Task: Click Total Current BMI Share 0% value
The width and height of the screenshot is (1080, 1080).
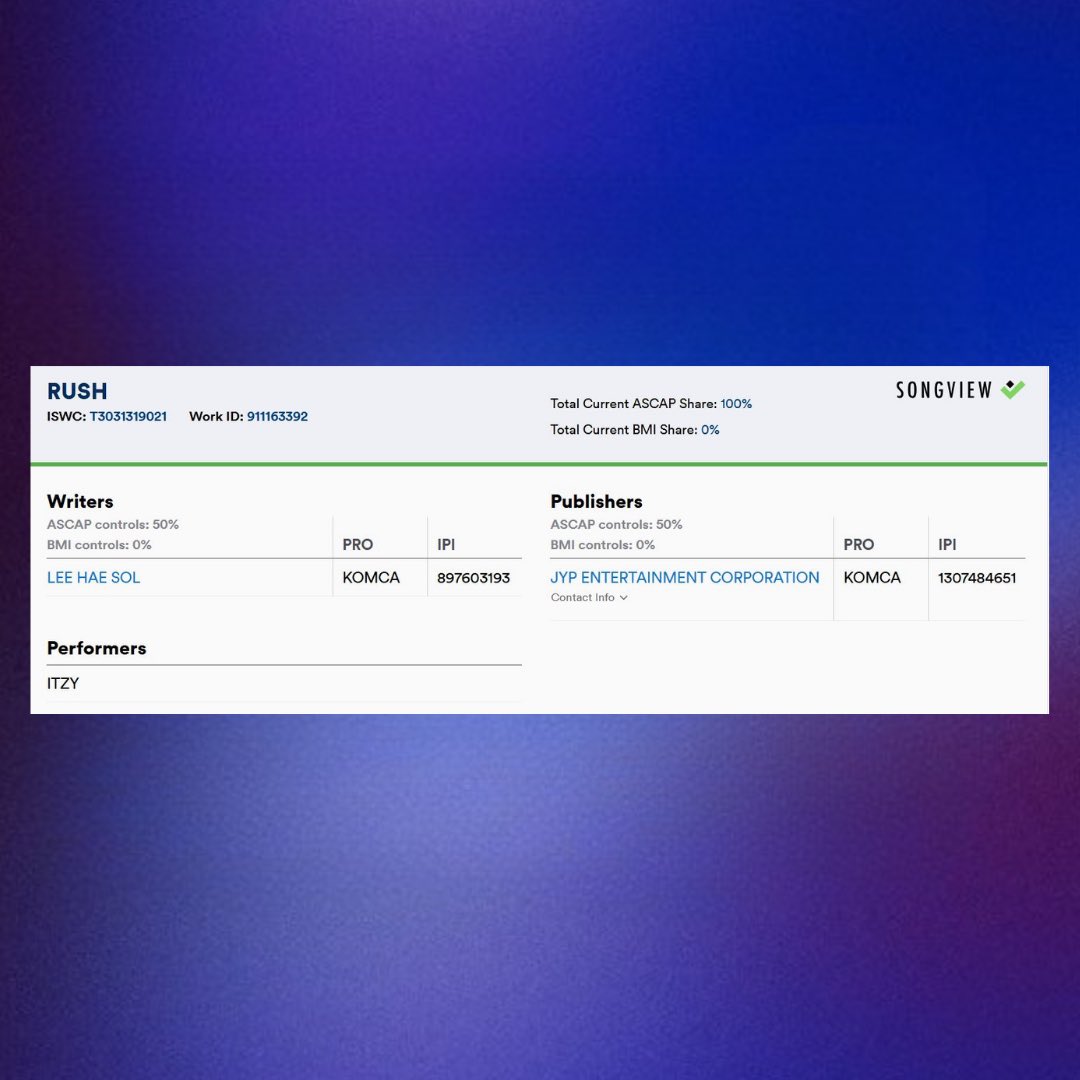Action: click(x=710, y=430)
